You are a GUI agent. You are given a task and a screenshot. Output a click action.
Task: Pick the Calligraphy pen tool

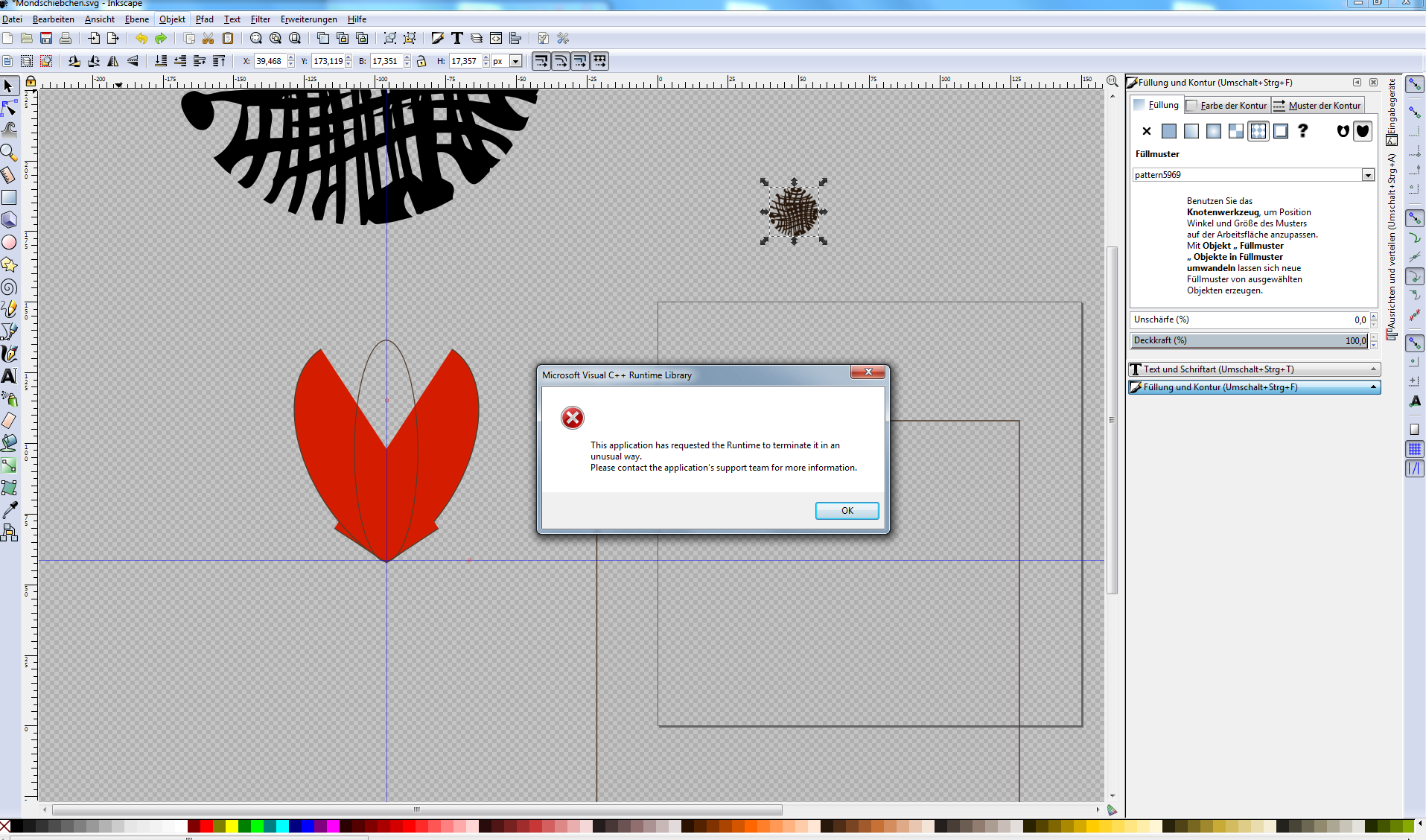(9, 354)
